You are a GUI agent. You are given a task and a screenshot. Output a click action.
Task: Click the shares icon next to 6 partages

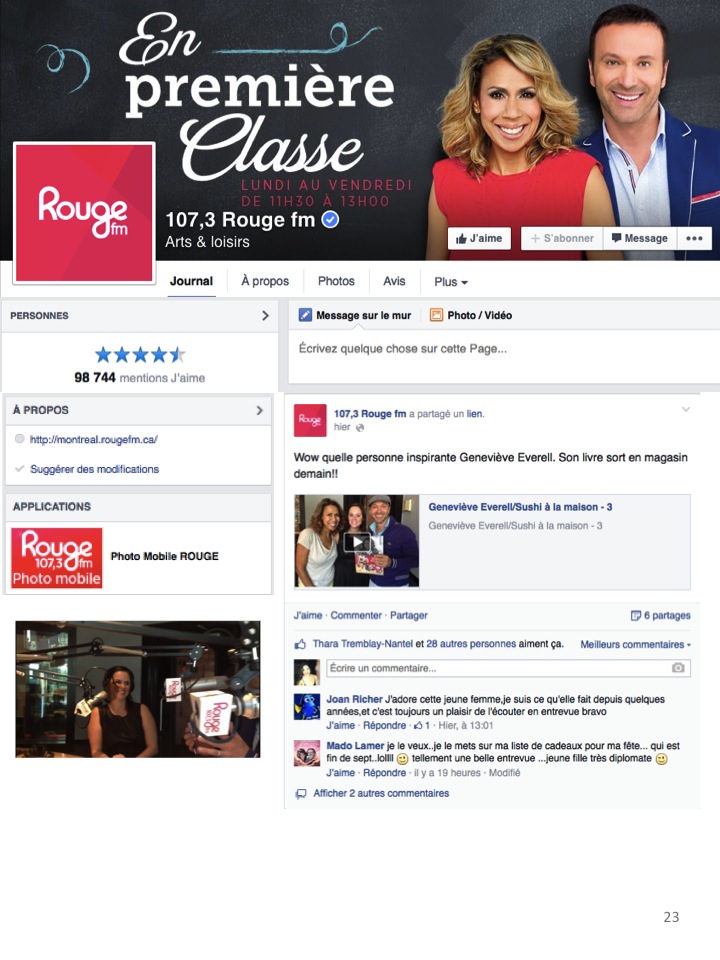(636, 615)
